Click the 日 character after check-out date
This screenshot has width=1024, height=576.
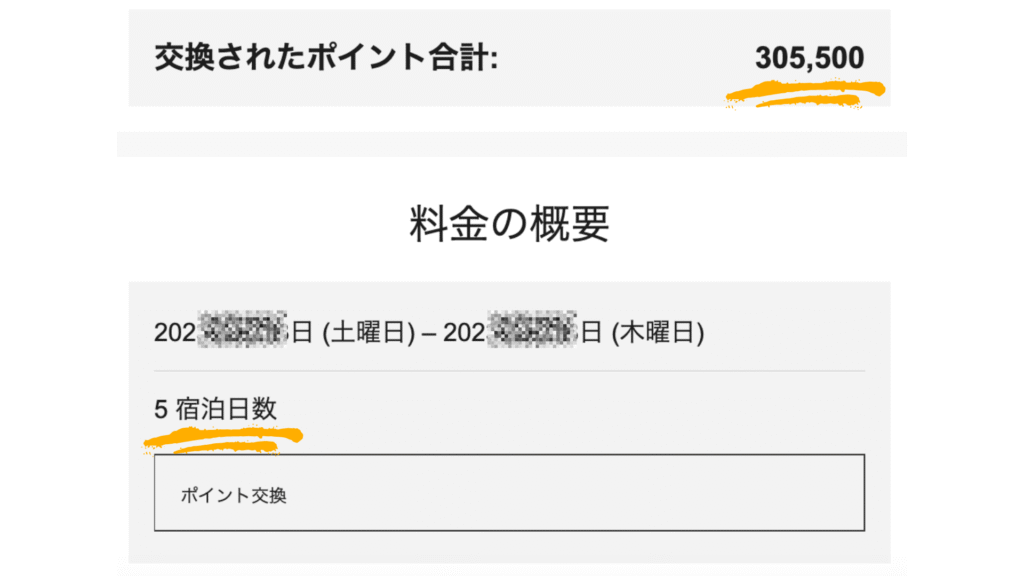point(592,332)
